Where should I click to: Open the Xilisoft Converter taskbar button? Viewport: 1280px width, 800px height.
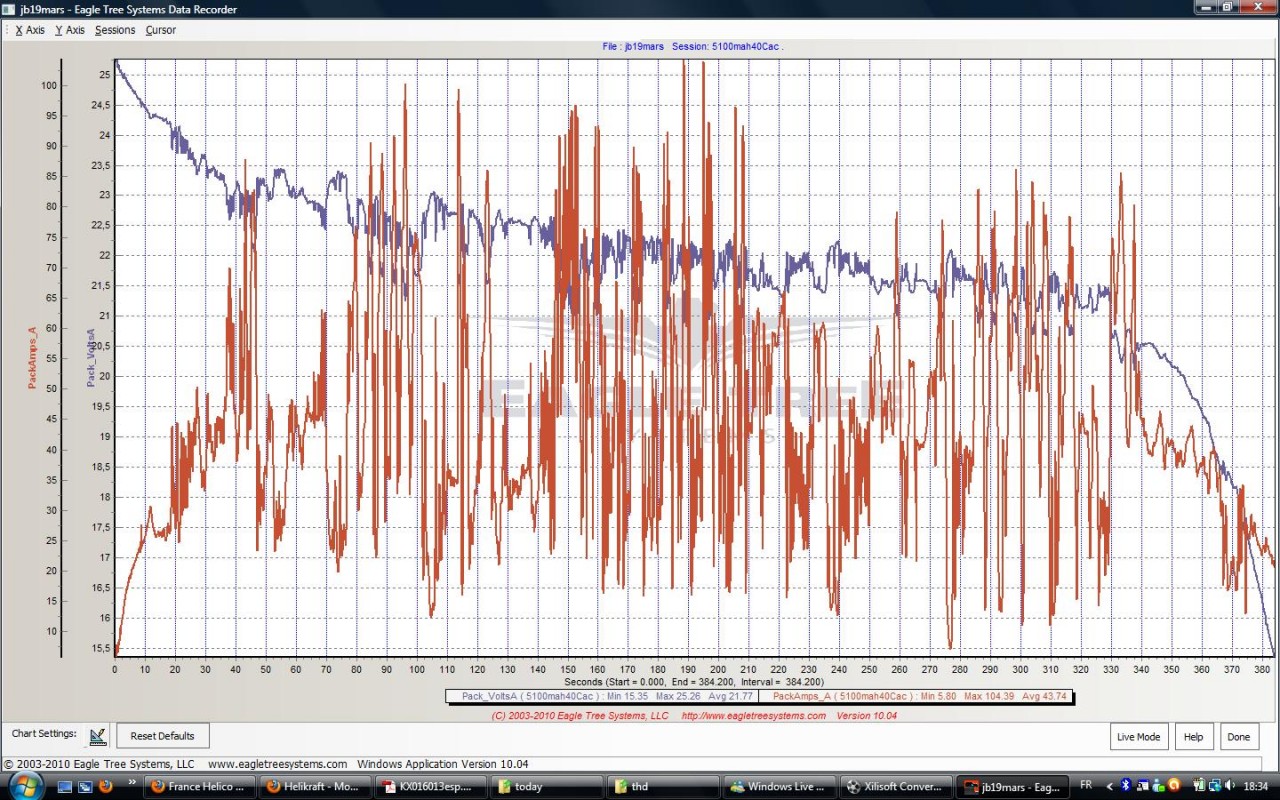click(893, 787)
